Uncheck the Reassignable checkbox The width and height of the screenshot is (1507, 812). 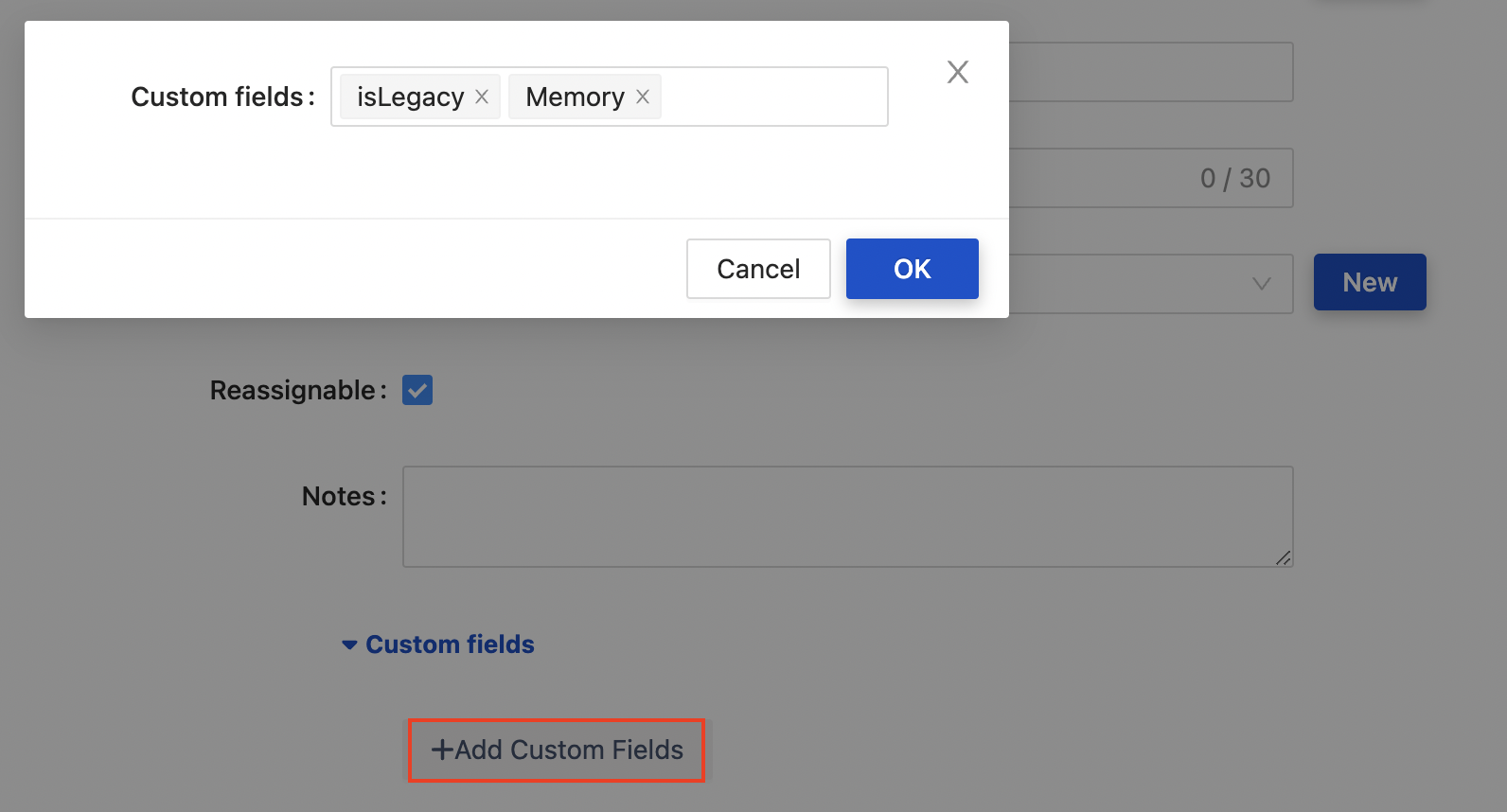tap(417, 390)
